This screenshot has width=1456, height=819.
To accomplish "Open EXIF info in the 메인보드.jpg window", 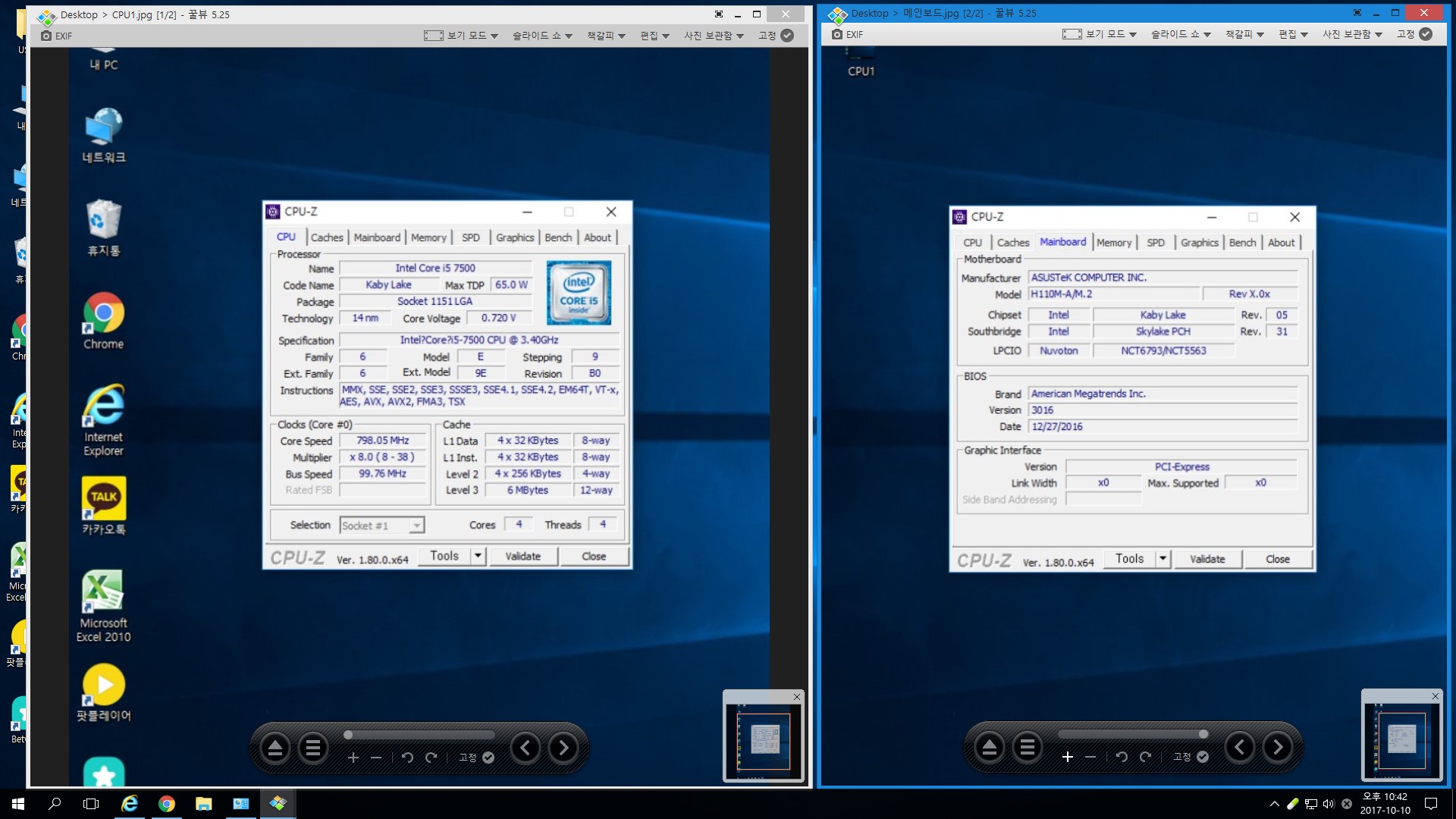I will tap(847, 34).
